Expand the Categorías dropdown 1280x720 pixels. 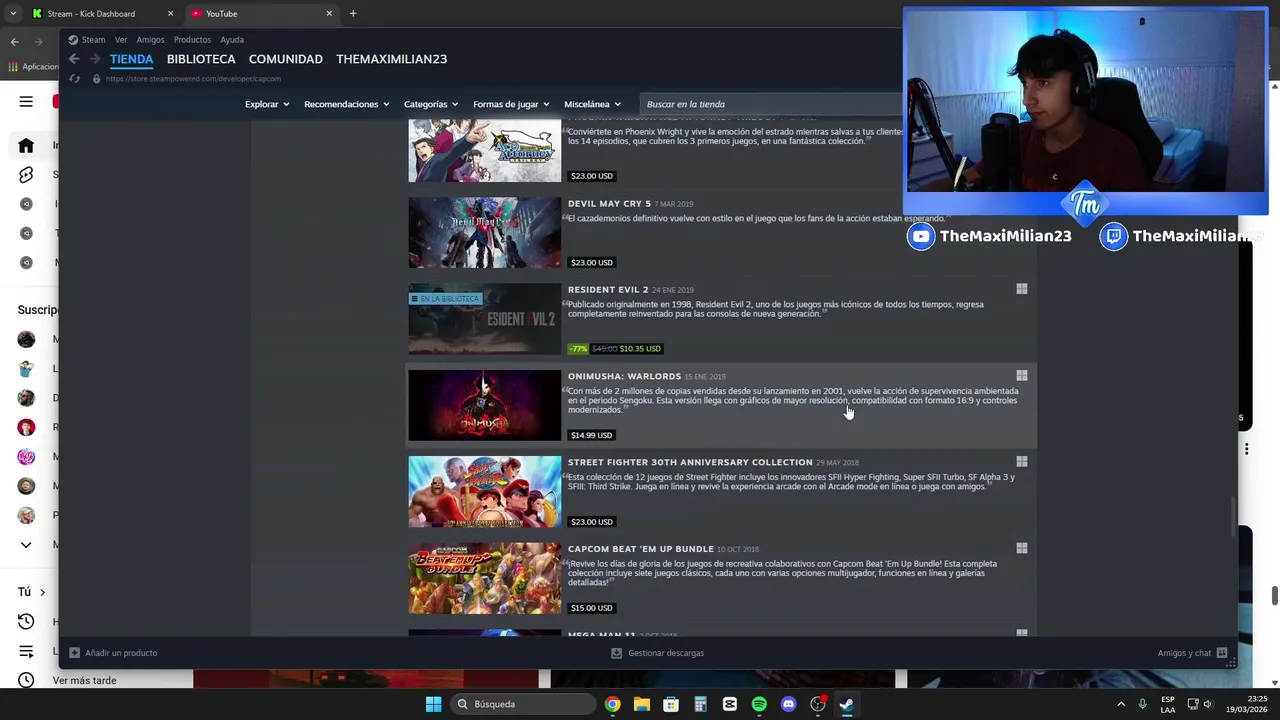(x=431, y=104)
